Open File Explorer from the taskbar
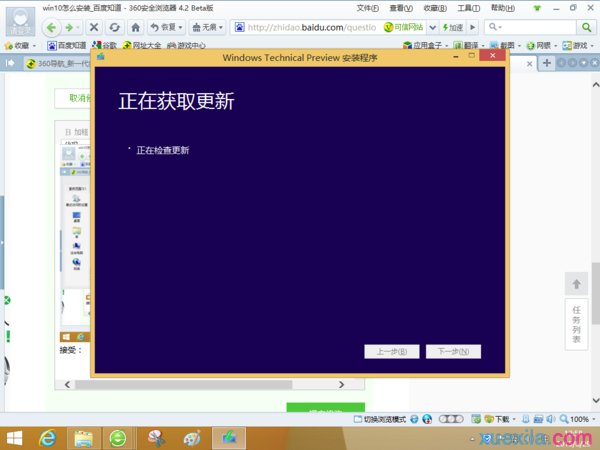Viewport: 600px width, 450px height. click(83, 439)
